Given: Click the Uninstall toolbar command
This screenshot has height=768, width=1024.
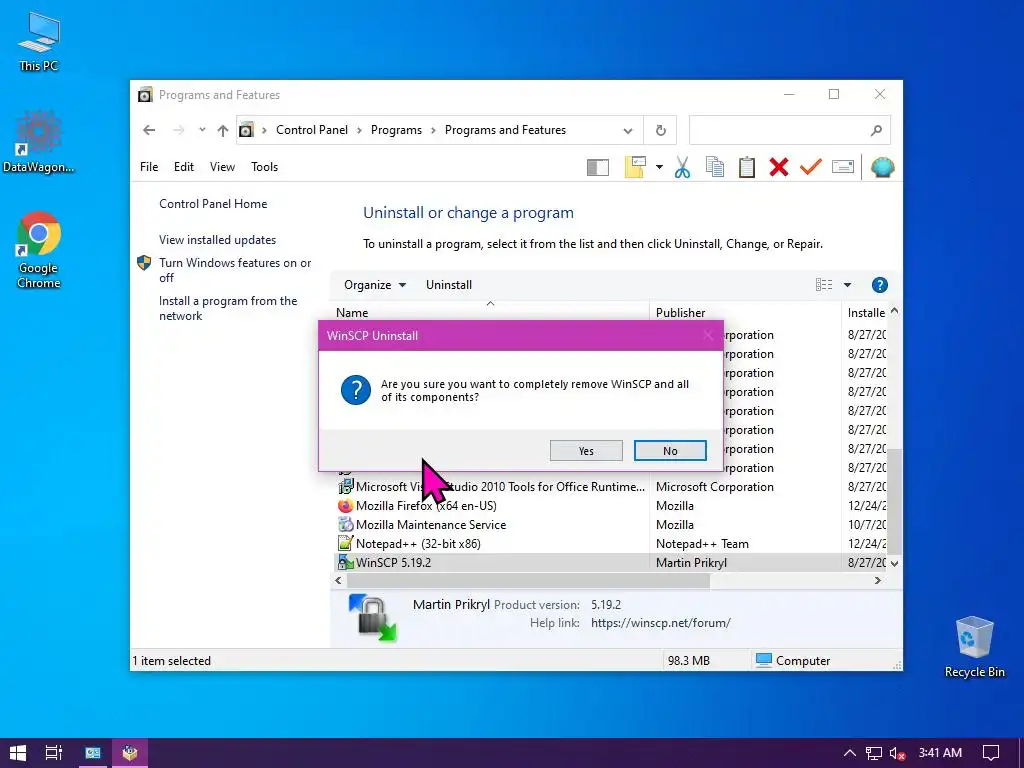Looking at the screenshot, I should [449, 285].
